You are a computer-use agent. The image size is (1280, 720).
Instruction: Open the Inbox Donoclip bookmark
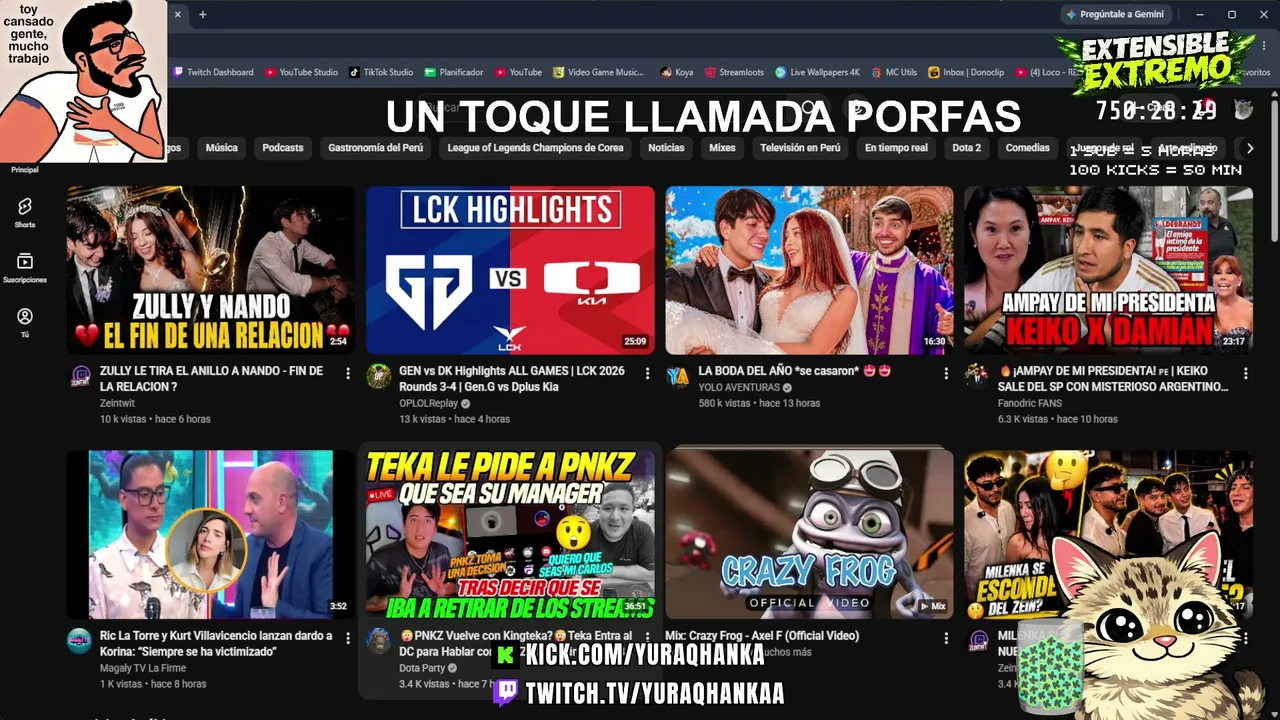point(966,72)
